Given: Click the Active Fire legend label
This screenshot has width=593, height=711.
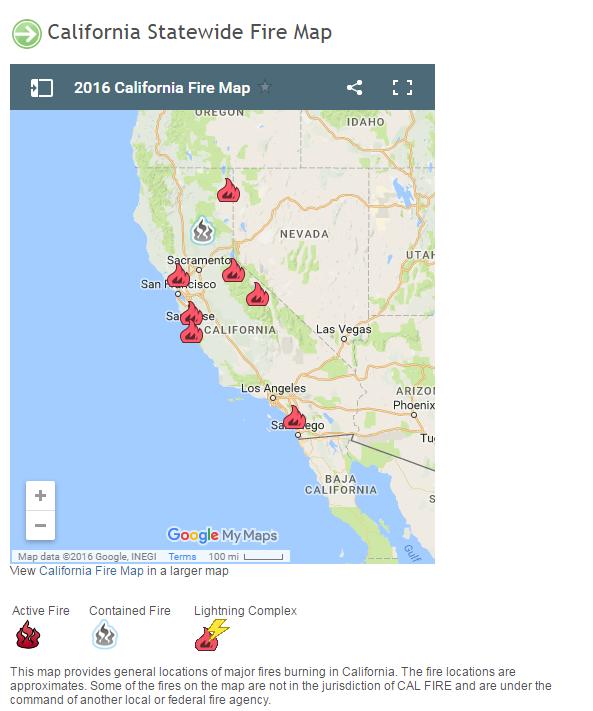Looking at the screenshot, I should point(41,611).
